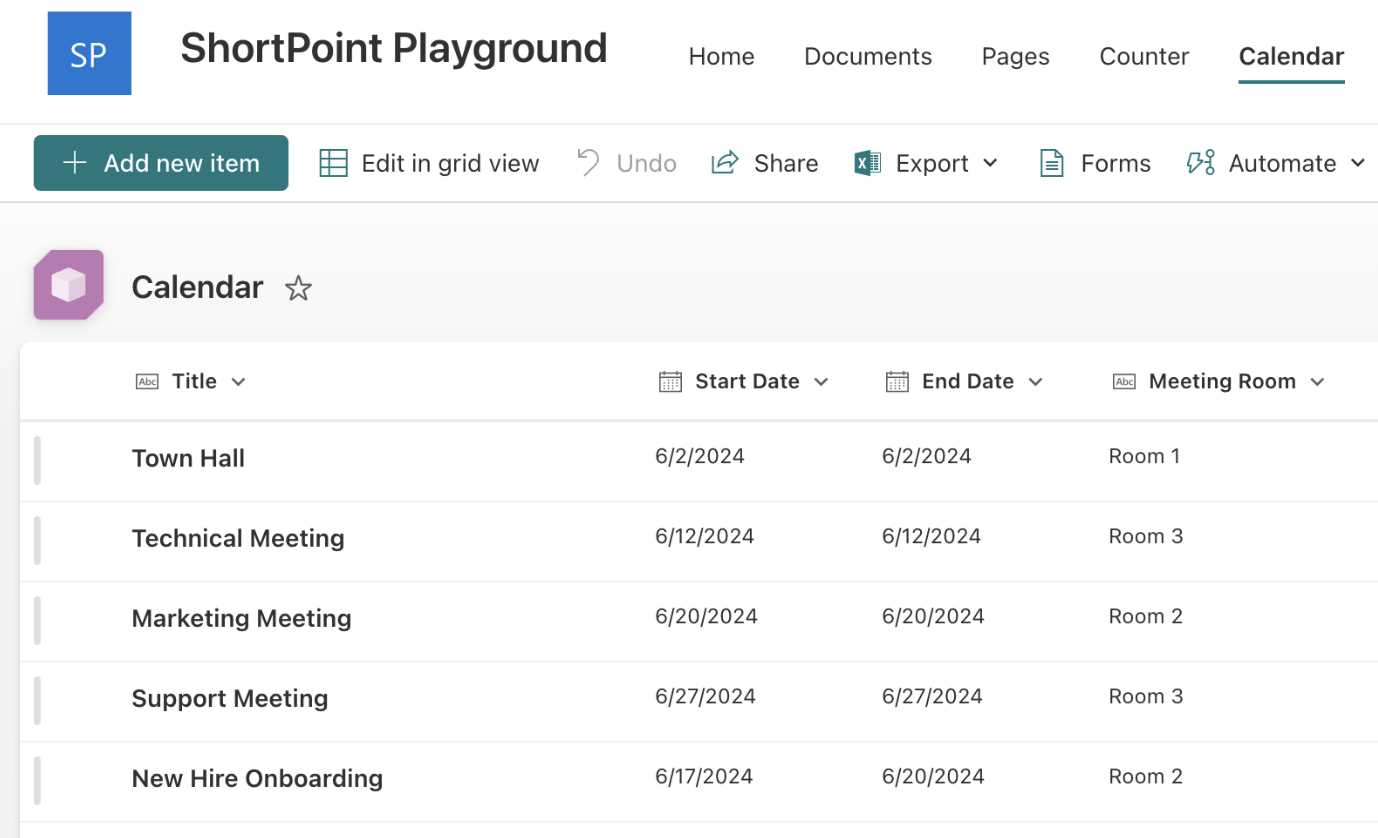Open the Meeting Room column dropdown
The height and width of the screenshot is (838, 1378).
[x=1317, y=381]
